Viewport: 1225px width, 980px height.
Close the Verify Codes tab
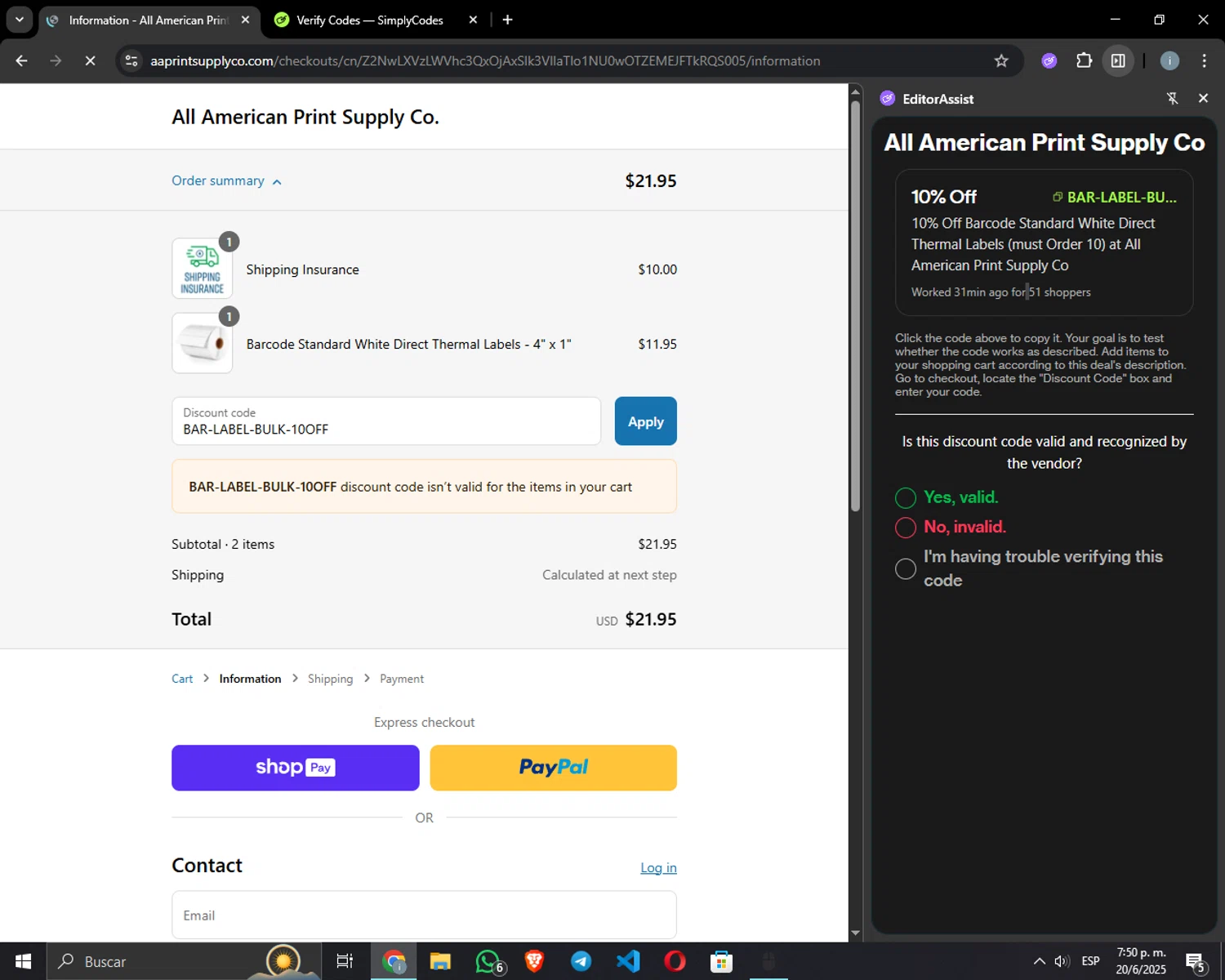pyautogui.click(x=473, y=20)
